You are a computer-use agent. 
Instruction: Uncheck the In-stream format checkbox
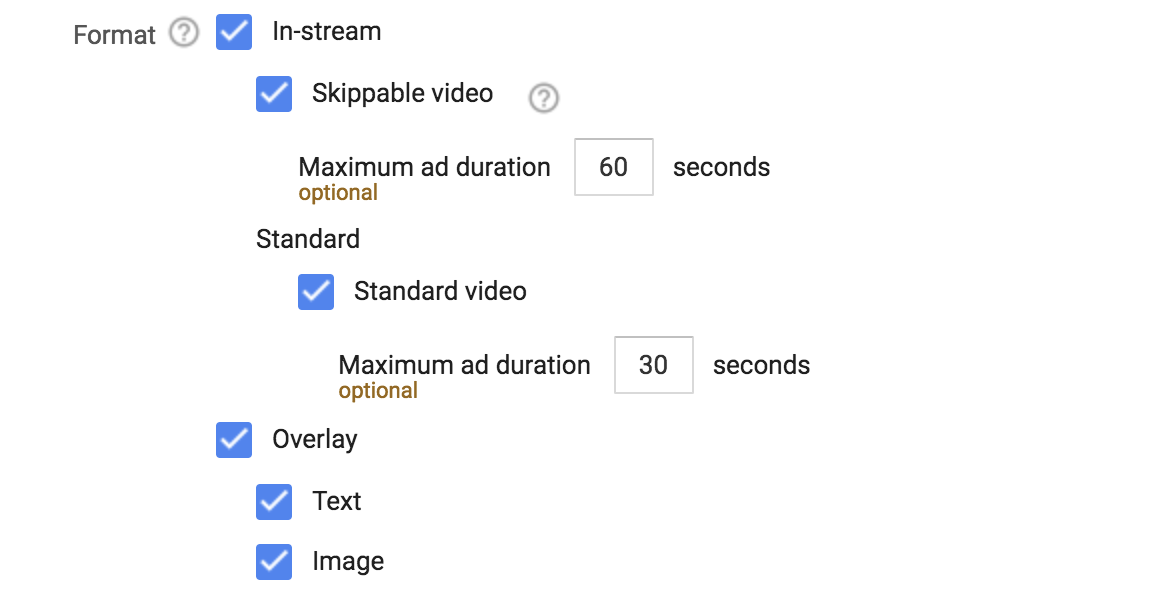(x=233, y=33)
